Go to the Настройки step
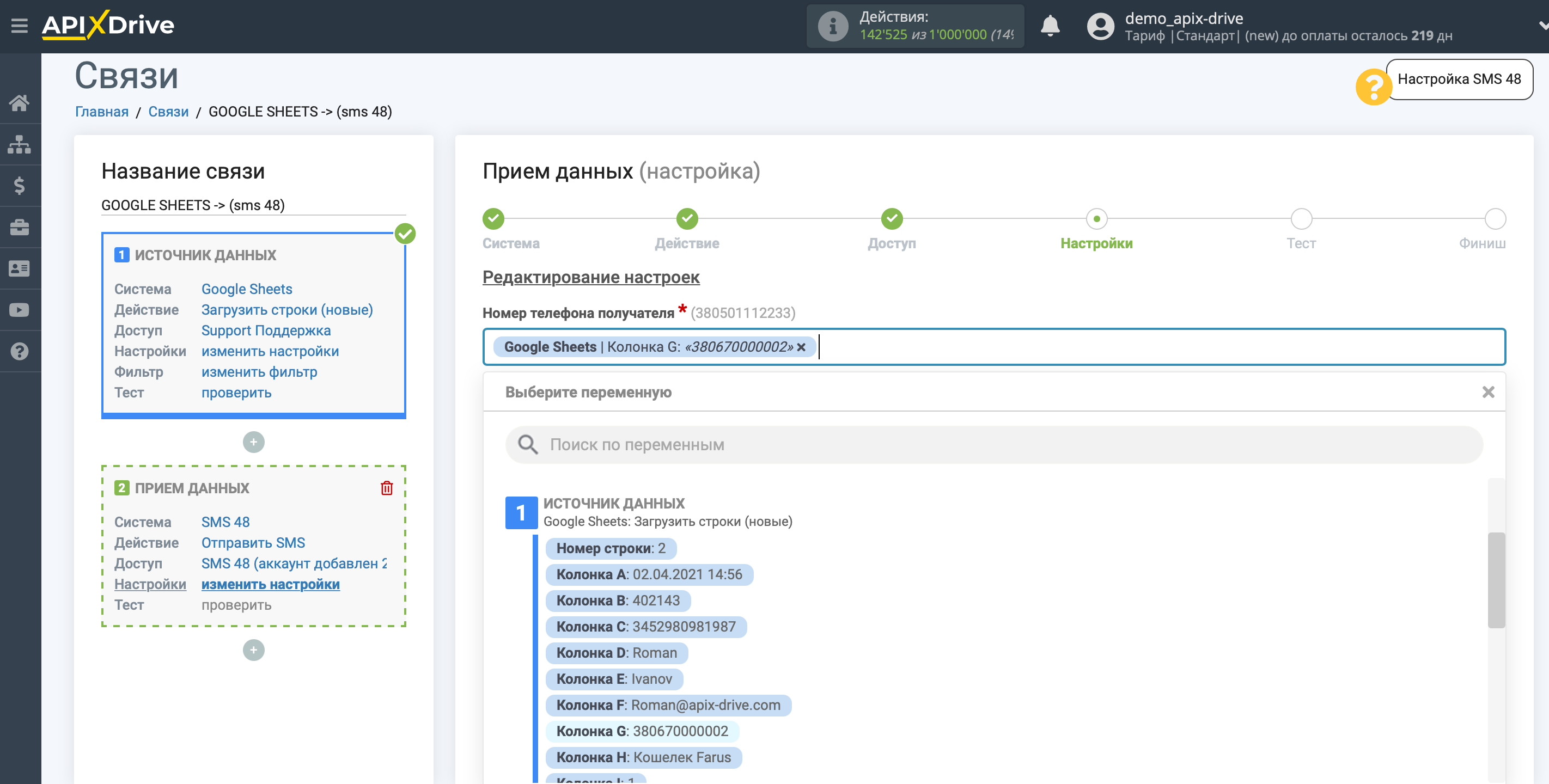Image resolution: width=1549 pixels, height=784 pixels. pos(1096,219)
